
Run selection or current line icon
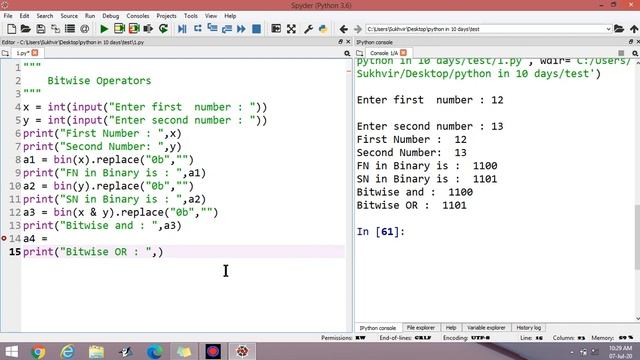pyautogui.click(x=148, y=29)
